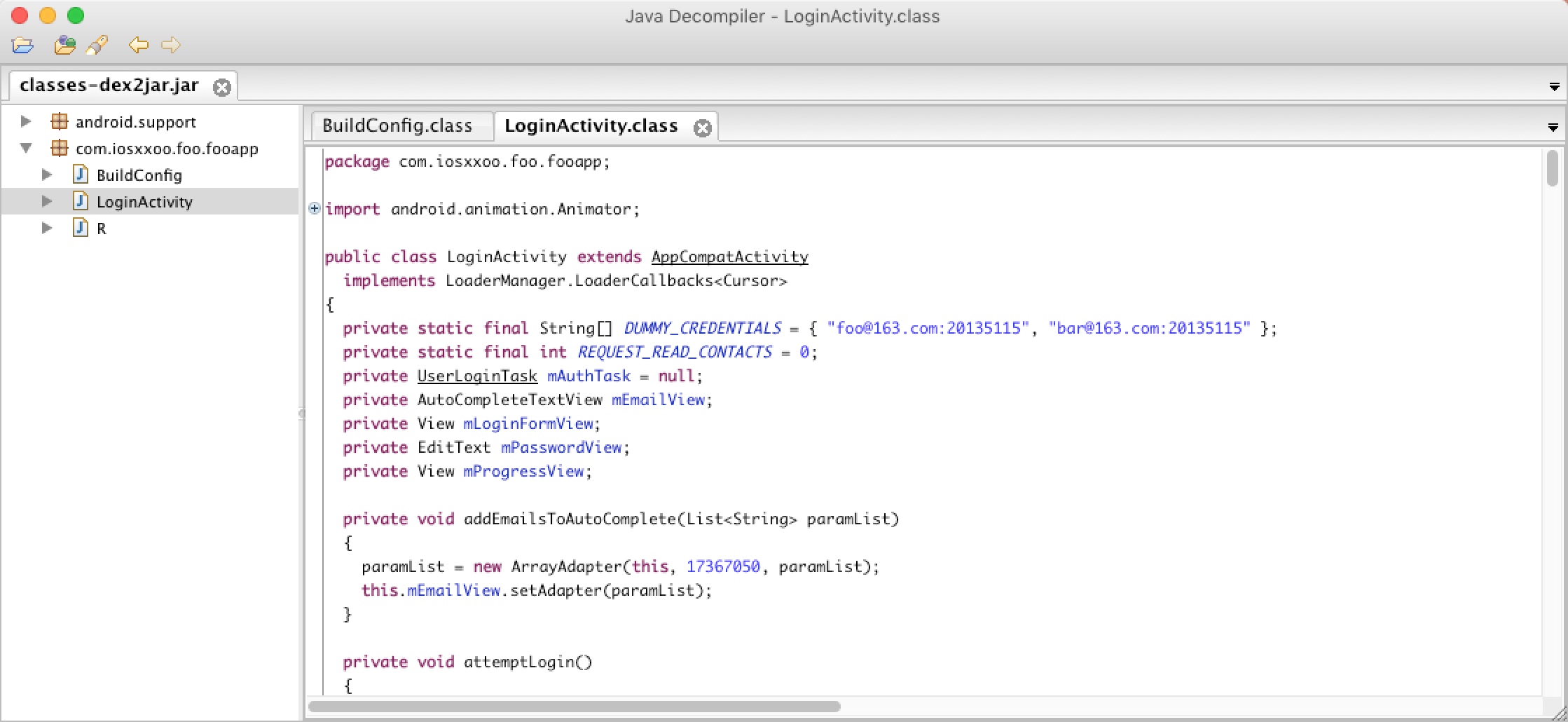Click the LoaderManager.LoaderCallbacks<Cursor> text
Viewport: 1568px width, 722px height.
(617, 280)
